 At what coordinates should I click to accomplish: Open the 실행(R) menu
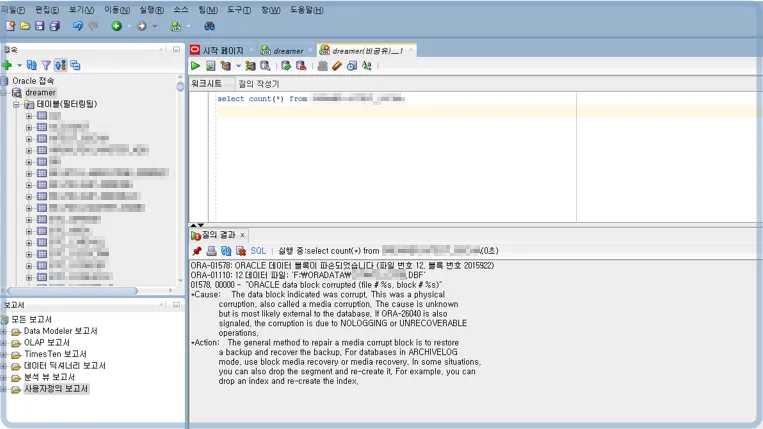pos(151,10)
